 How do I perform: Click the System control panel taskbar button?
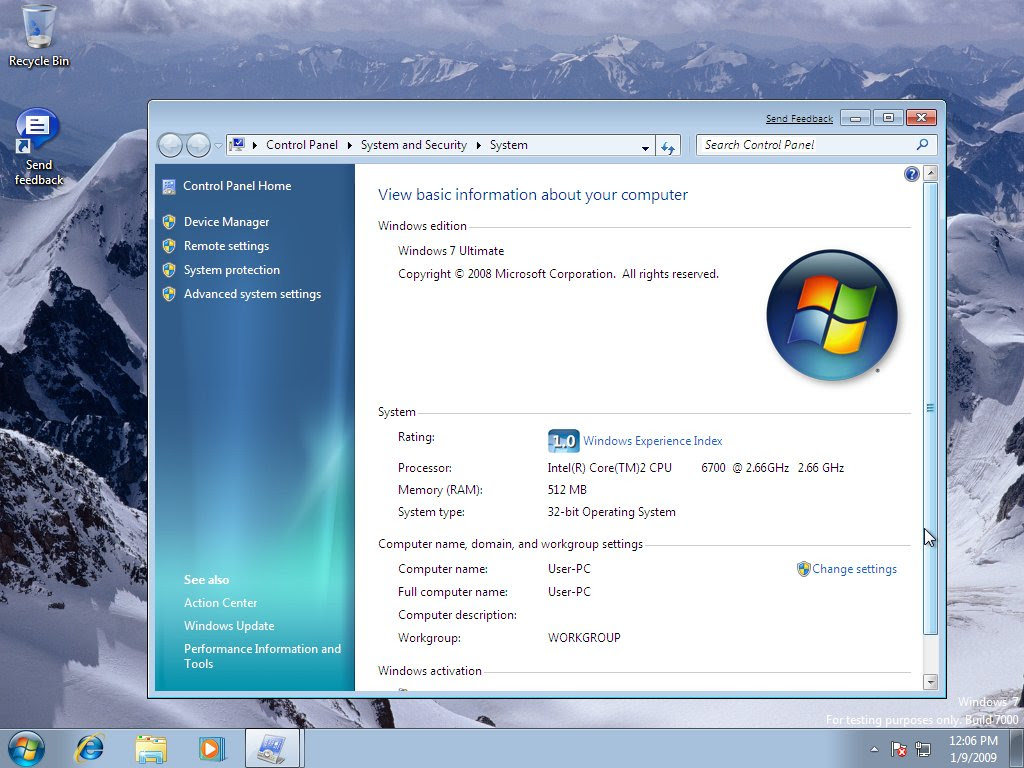pyautogui.click(x=272, y=748)
